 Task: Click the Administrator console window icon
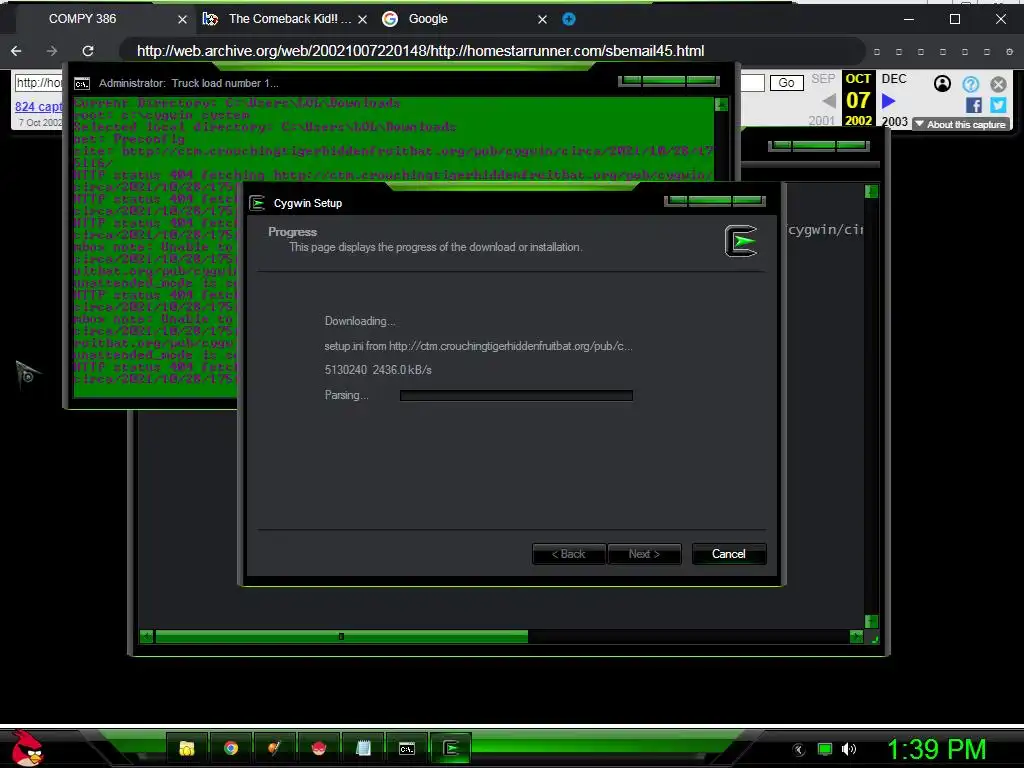click(82, 84)
